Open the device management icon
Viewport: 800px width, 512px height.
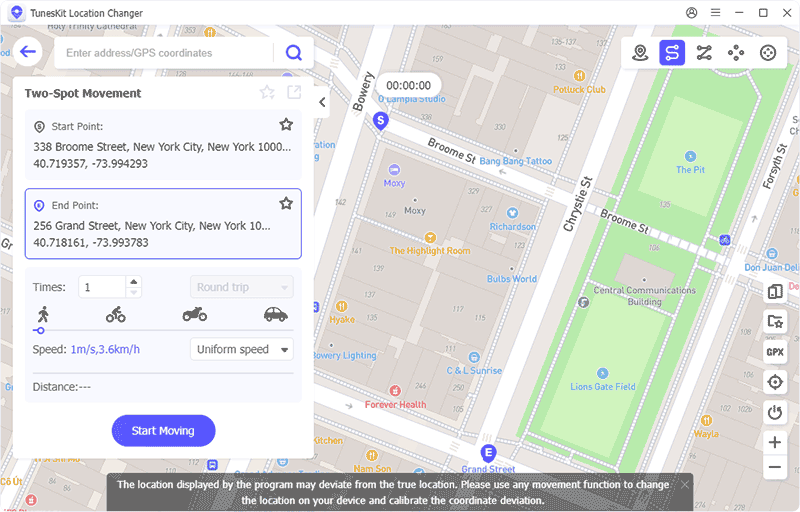point(775,292)
